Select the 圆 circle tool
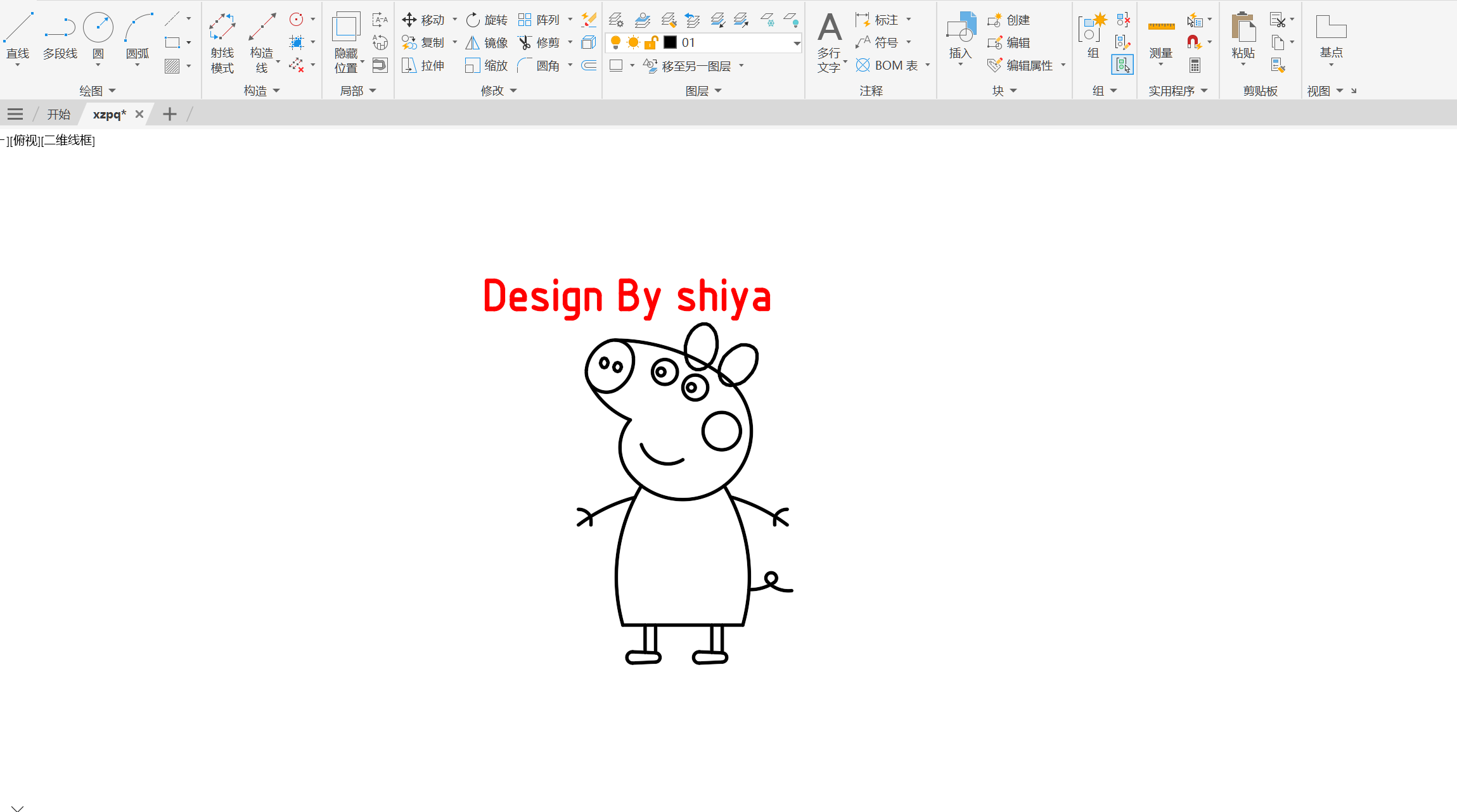 click(x=98, y=37)
